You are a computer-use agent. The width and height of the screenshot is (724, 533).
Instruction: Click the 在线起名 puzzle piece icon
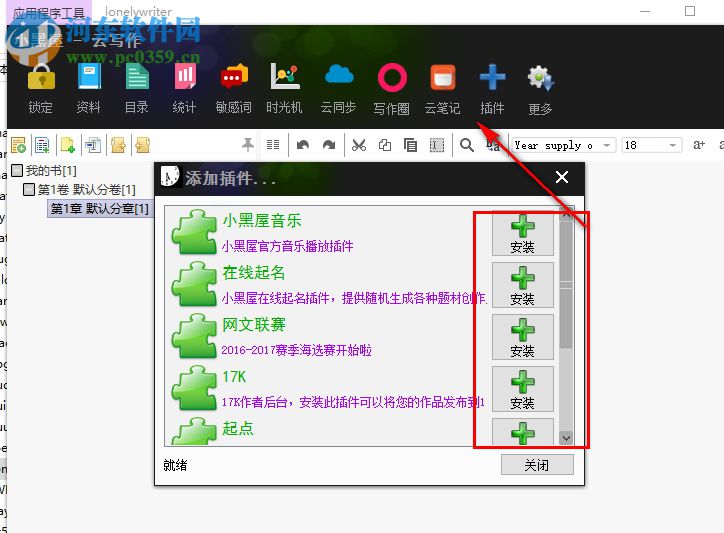click(x=194, y=284)
